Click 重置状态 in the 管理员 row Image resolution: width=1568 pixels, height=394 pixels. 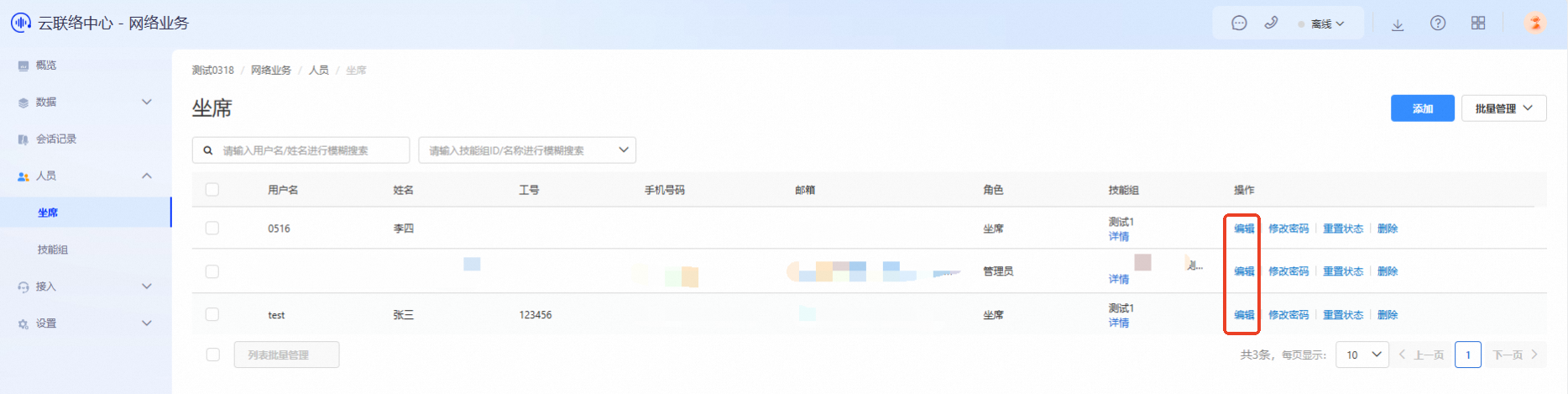tap(1343, 271)
